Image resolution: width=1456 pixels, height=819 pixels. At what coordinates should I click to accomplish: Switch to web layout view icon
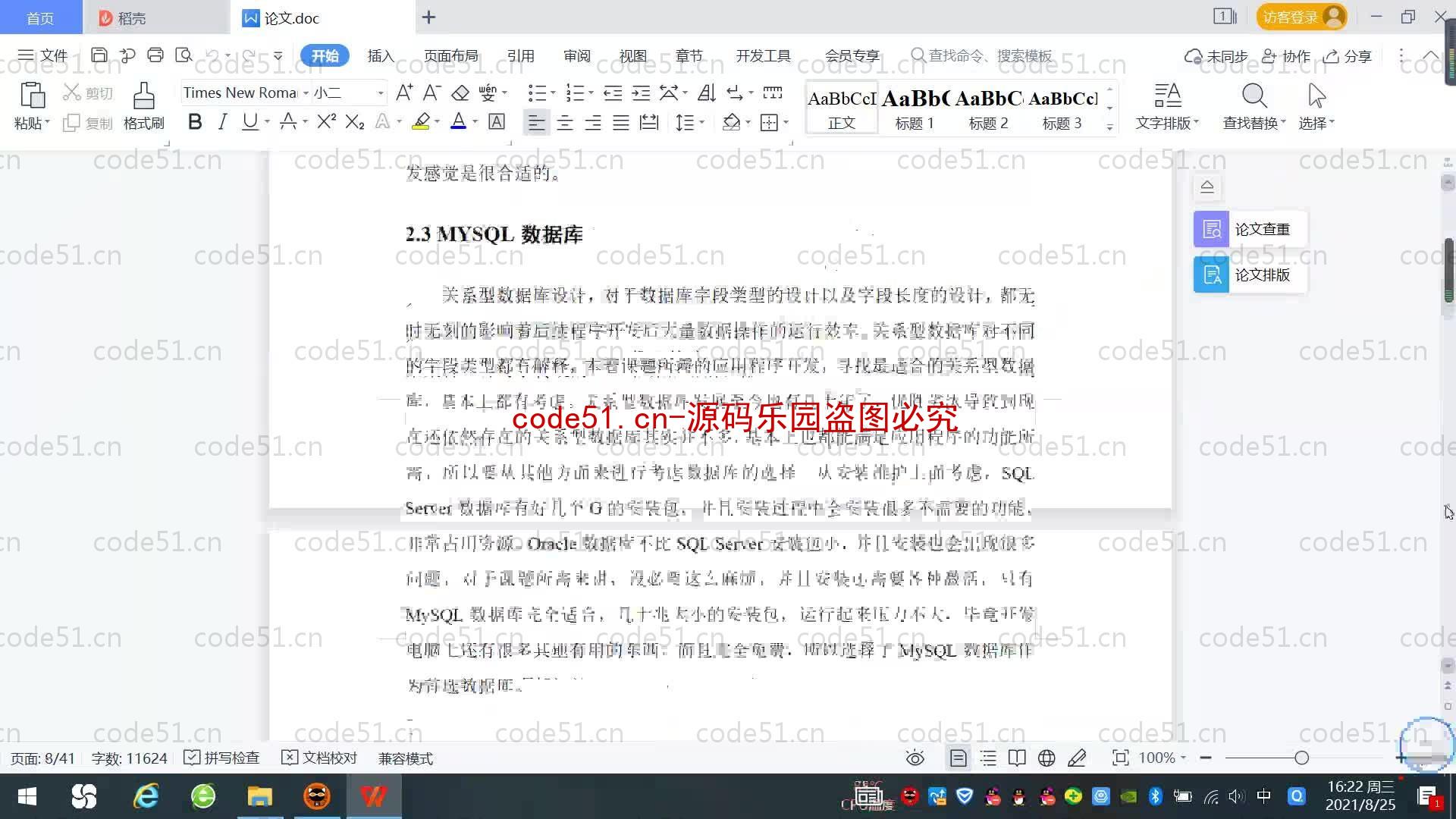pos(1046,758)
